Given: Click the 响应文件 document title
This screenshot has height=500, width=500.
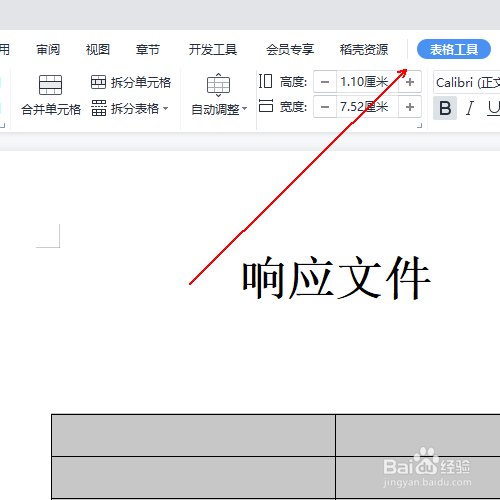Looking at the screenshot, I should [336, 278].
